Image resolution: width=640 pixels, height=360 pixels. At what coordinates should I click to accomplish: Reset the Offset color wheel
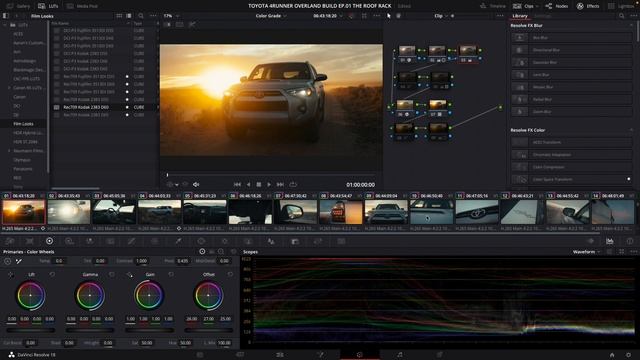click(x=231, y=275)
